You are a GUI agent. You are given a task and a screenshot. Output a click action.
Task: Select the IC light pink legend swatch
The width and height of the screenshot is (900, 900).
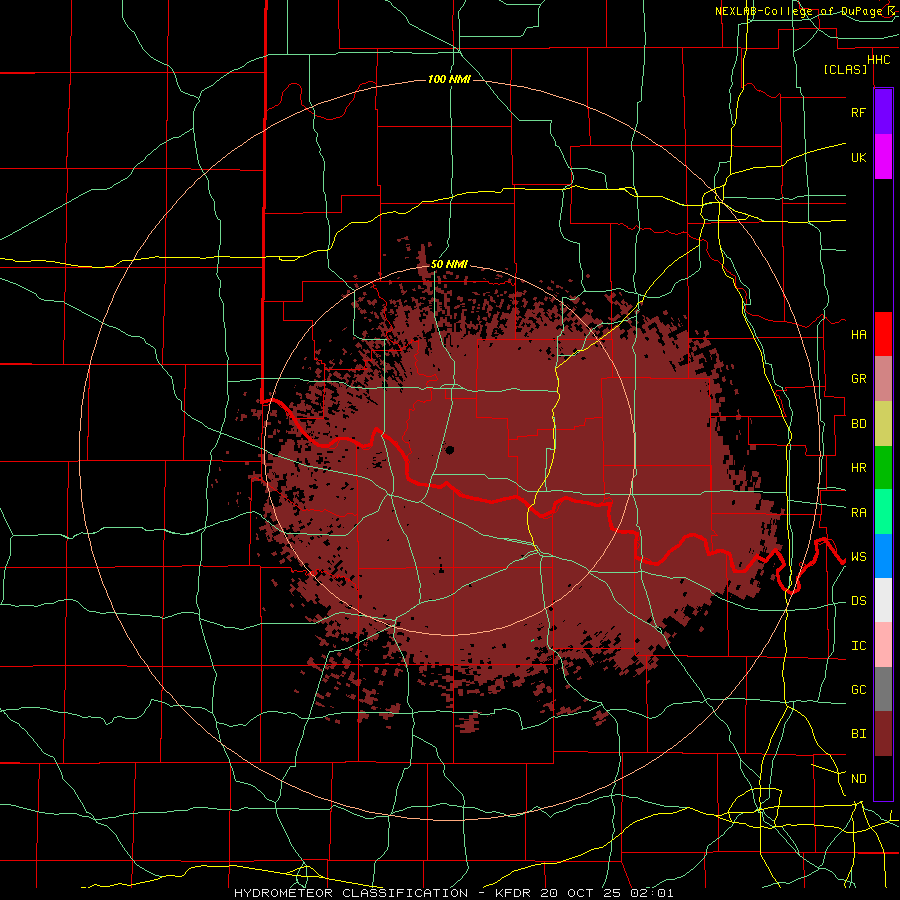click(x=883, y=645)
